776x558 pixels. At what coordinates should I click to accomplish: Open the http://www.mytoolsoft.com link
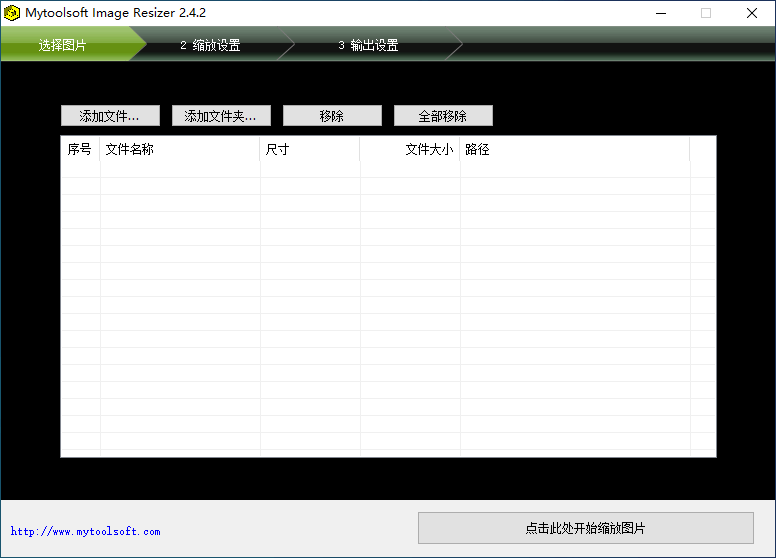85,532
